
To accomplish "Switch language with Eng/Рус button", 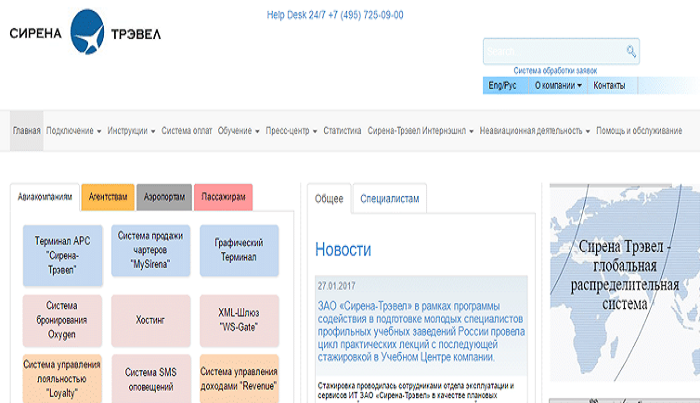I will [502, 86].
